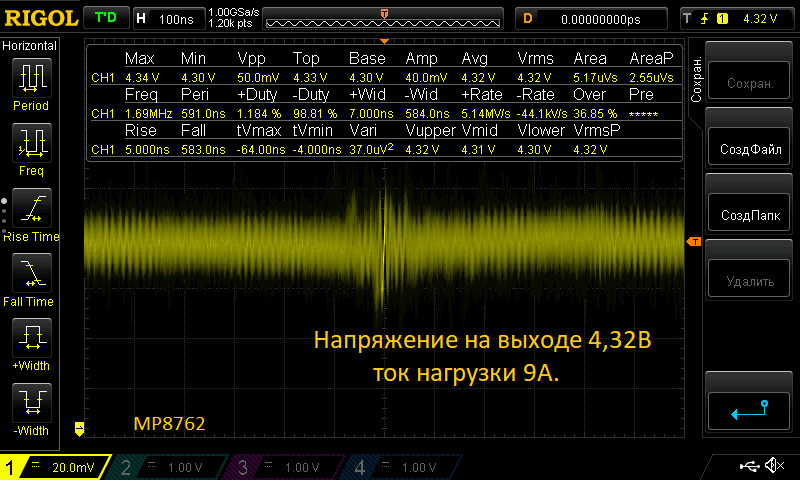Select the -Width measurement icon

pyautogui.click(x=31, y=405)
